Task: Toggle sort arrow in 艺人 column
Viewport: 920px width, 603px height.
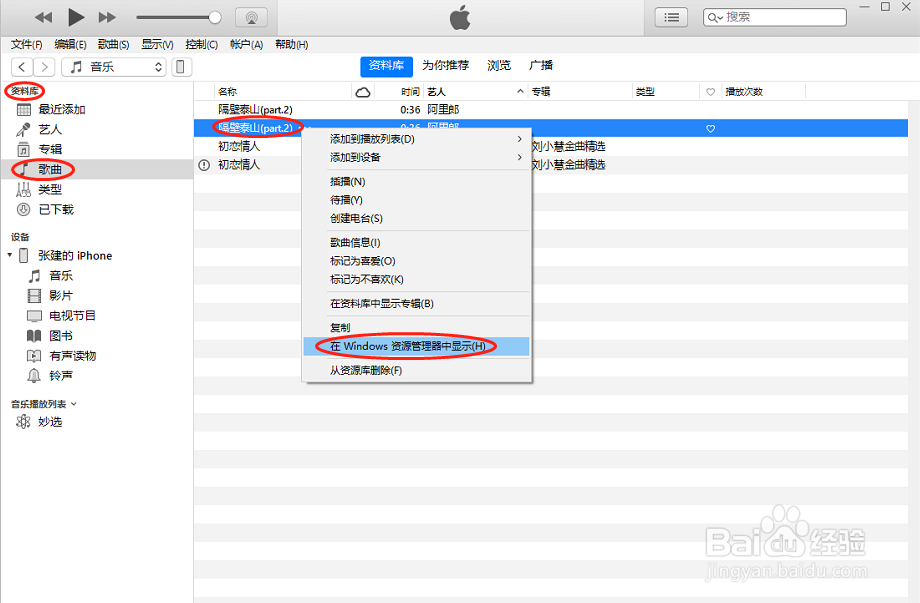Action: tap(520, 92)
